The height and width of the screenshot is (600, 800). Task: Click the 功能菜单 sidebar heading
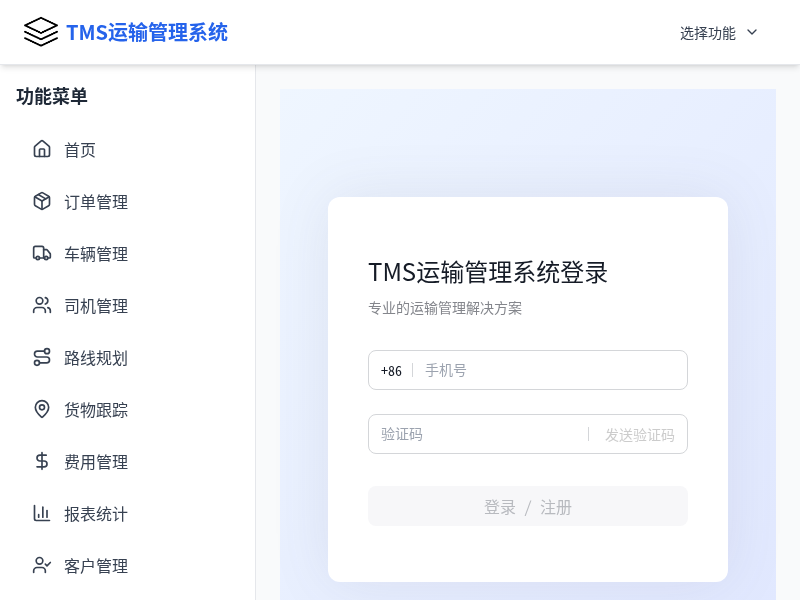click(52, 96)
